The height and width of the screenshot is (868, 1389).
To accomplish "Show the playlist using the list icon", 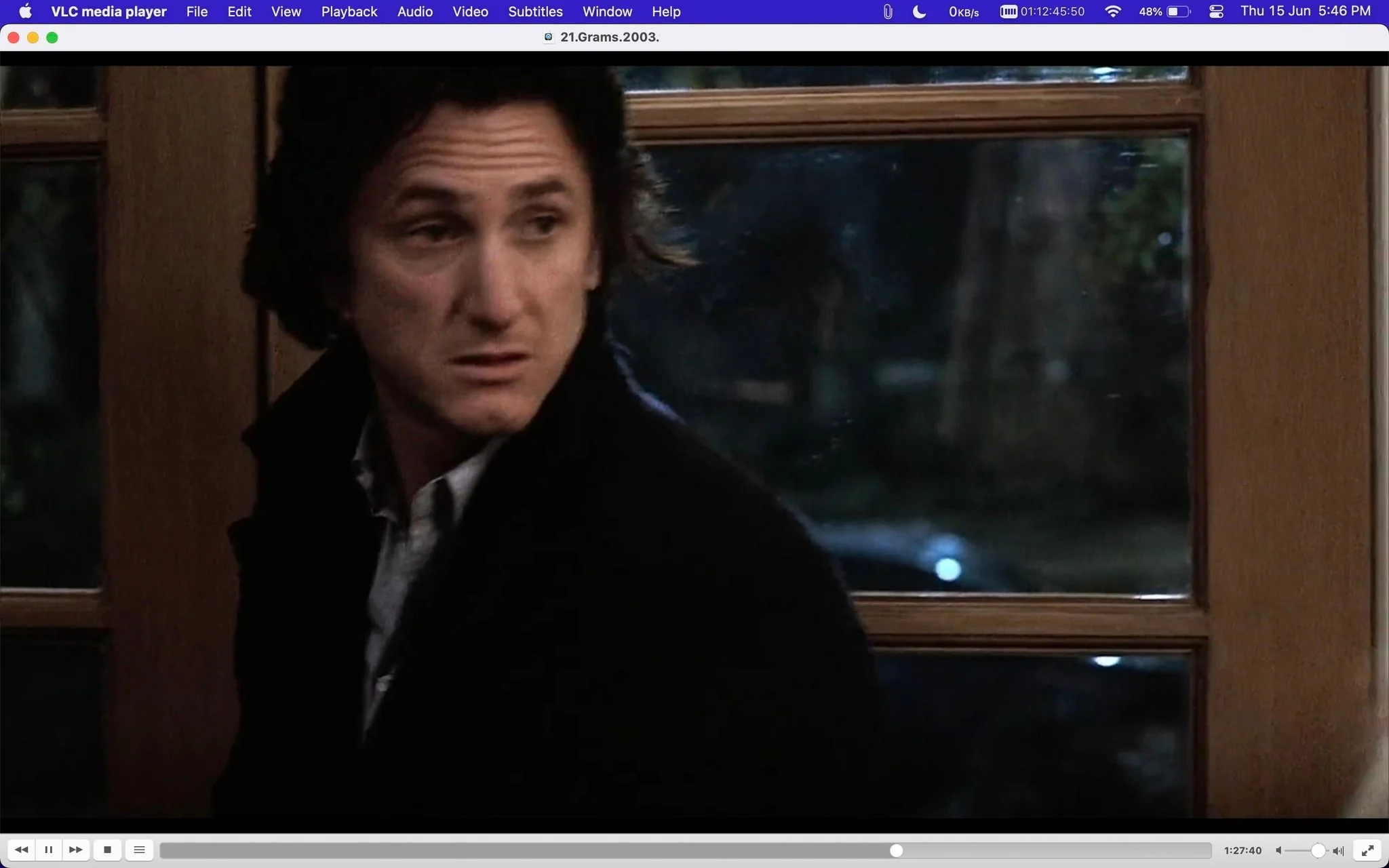I will (139, 850).
